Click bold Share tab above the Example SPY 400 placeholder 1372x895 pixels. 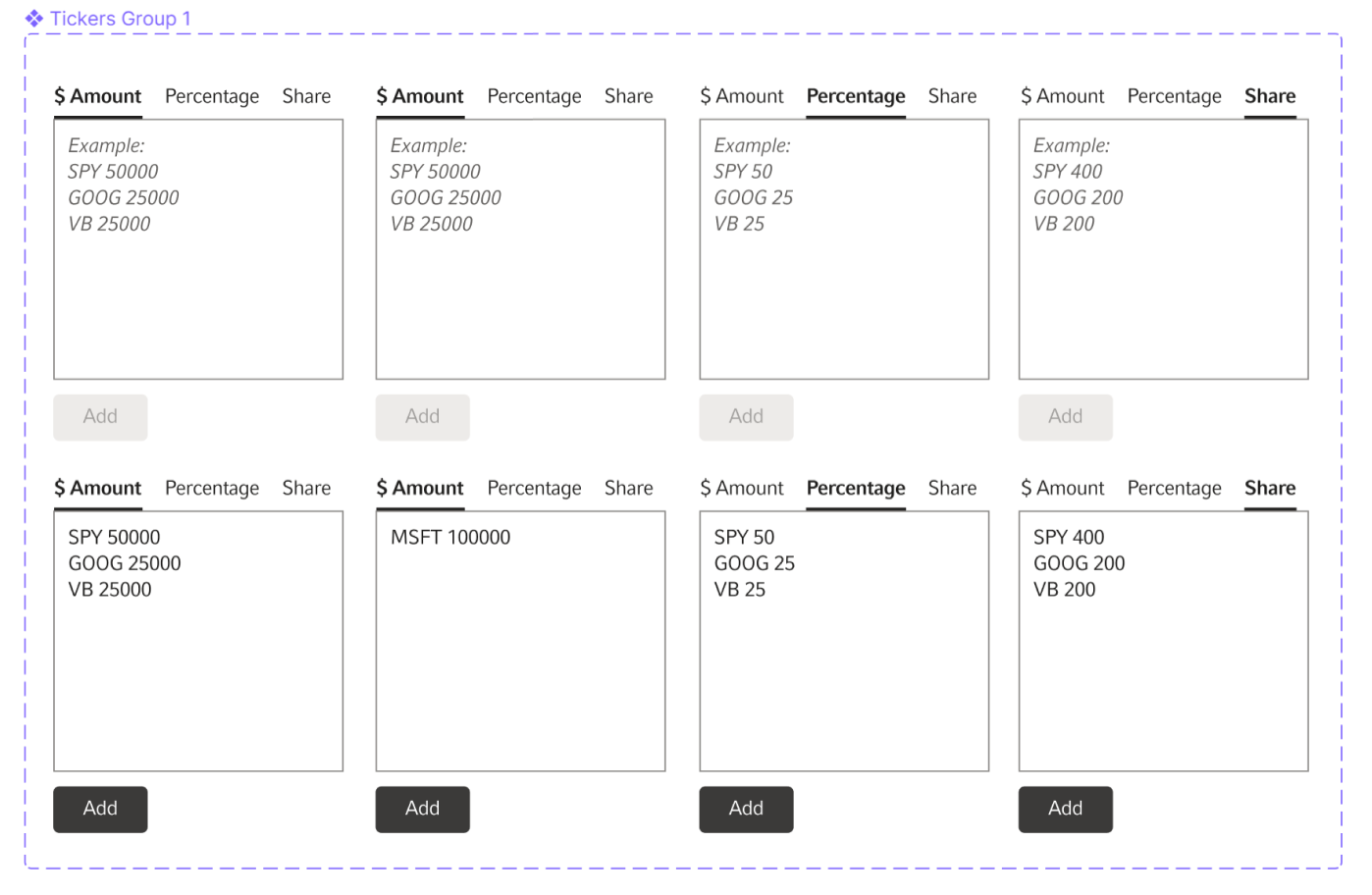1270,96
